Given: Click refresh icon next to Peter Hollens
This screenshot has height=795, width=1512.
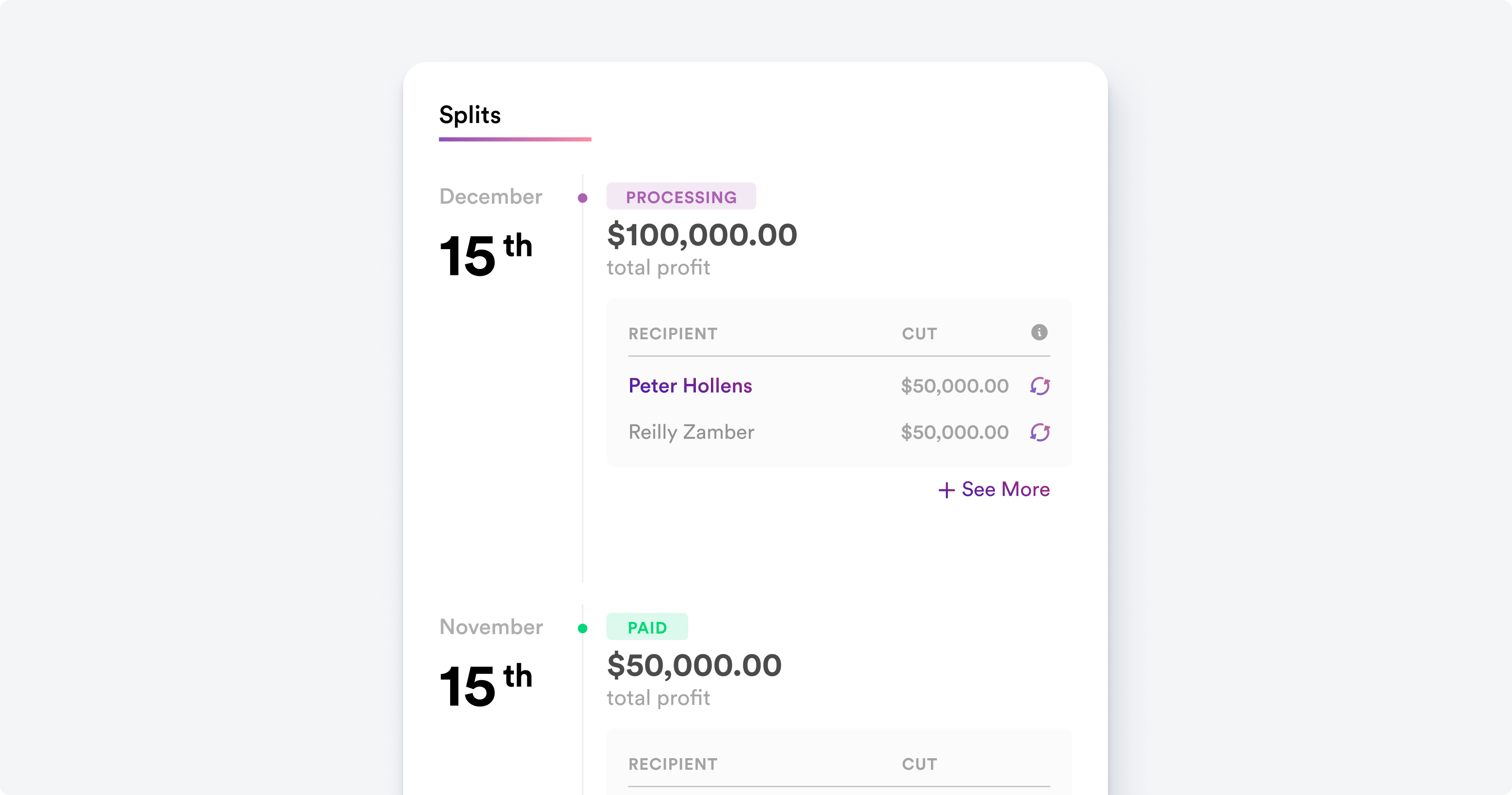Looking at the screenshot, I should 1039,386.
